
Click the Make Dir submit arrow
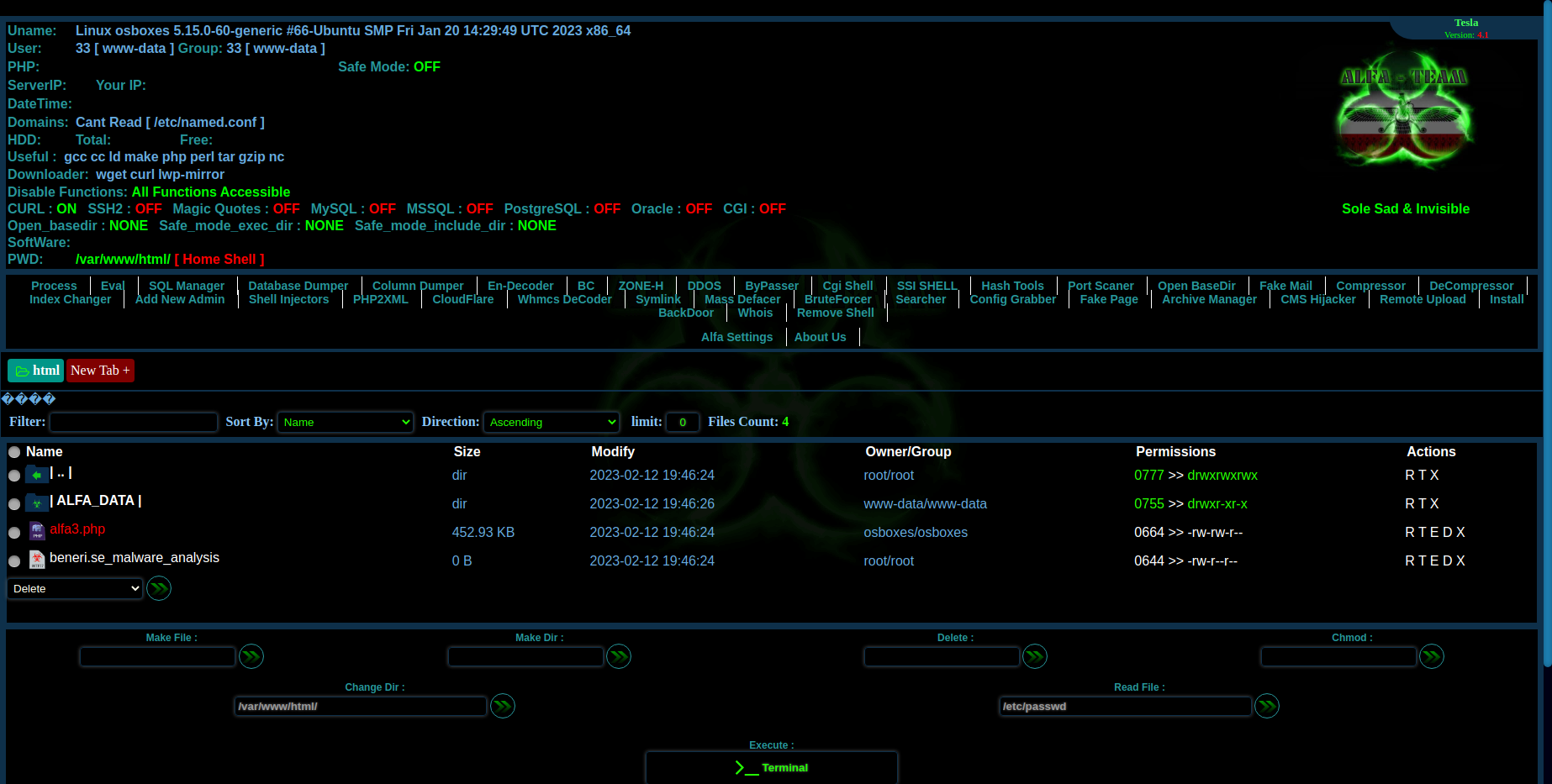619,656
